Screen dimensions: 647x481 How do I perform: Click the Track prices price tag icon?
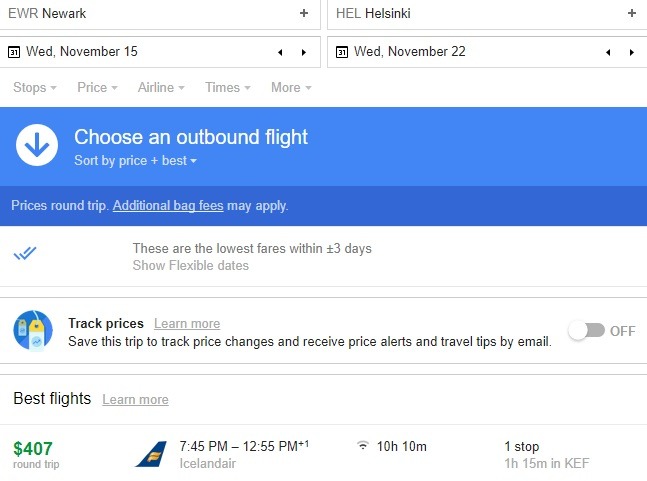click(33, 331)
